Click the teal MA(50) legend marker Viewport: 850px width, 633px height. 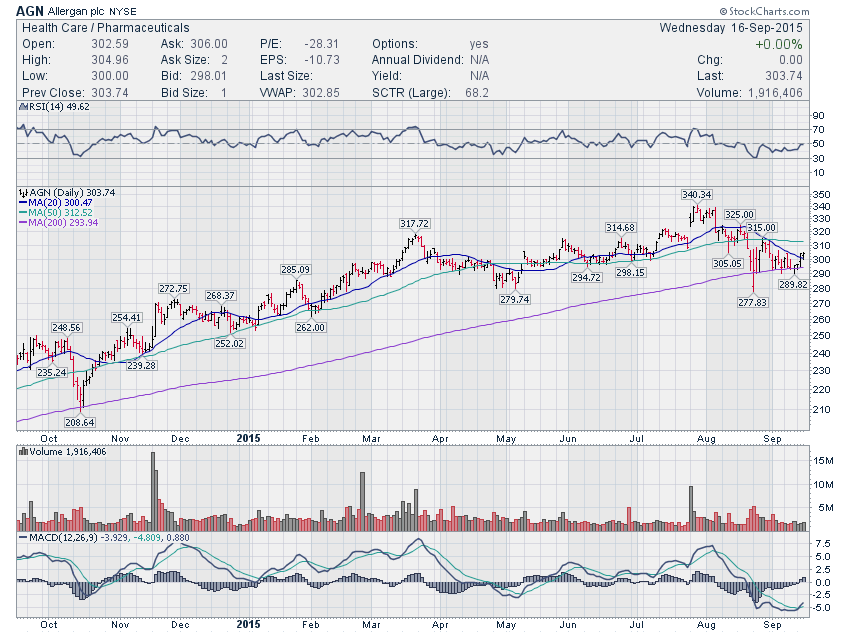pos(23,213)
